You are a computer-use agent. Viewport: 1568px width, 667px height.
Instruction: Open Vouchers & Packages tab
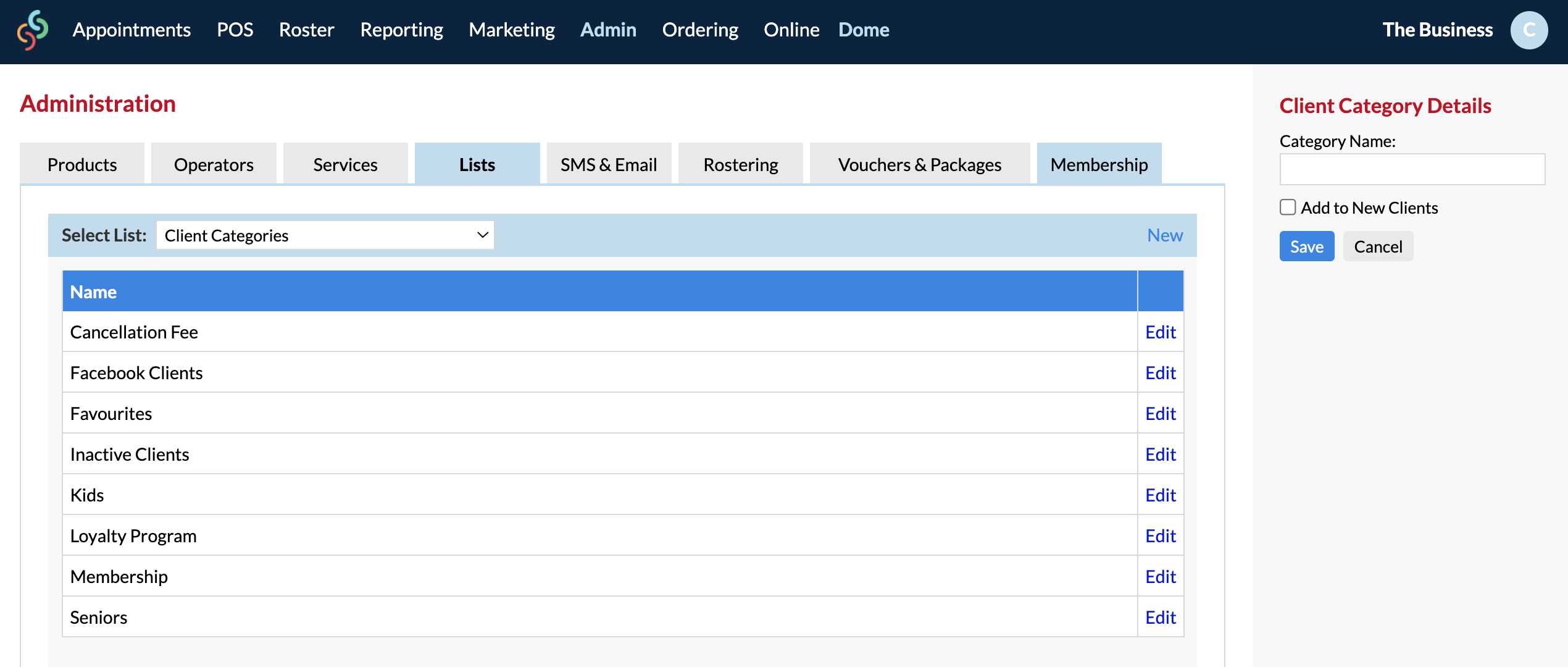[x=920, y=164]
